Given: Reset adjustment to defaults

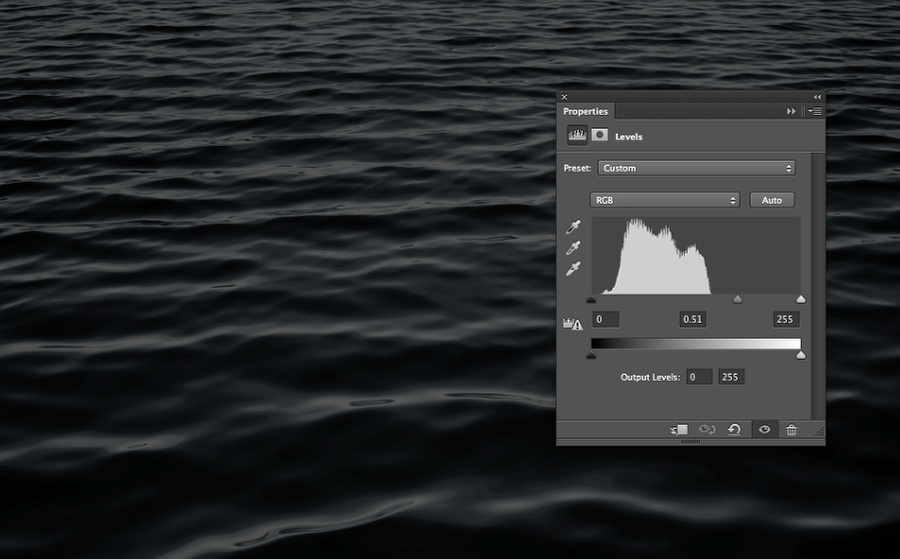Looking at the screenshot, I should [734, 429].
